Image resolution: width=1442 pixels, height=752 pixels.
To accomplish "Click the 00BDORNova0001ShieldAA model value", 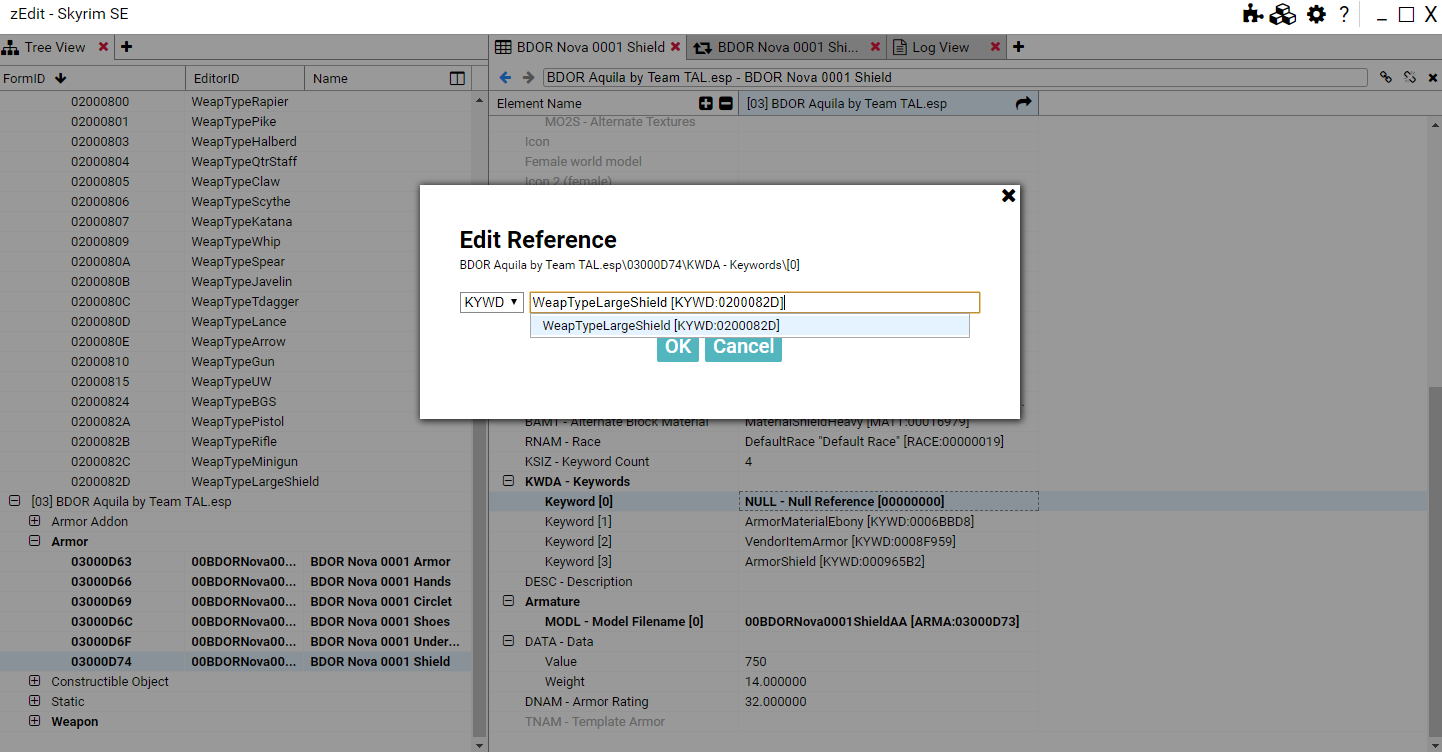I will pos(882,621).
